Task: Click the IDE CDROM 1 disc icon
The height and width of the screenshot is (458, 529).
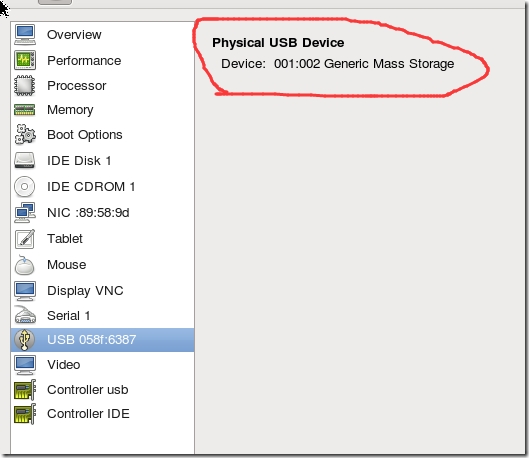Action: click(25, 187)
